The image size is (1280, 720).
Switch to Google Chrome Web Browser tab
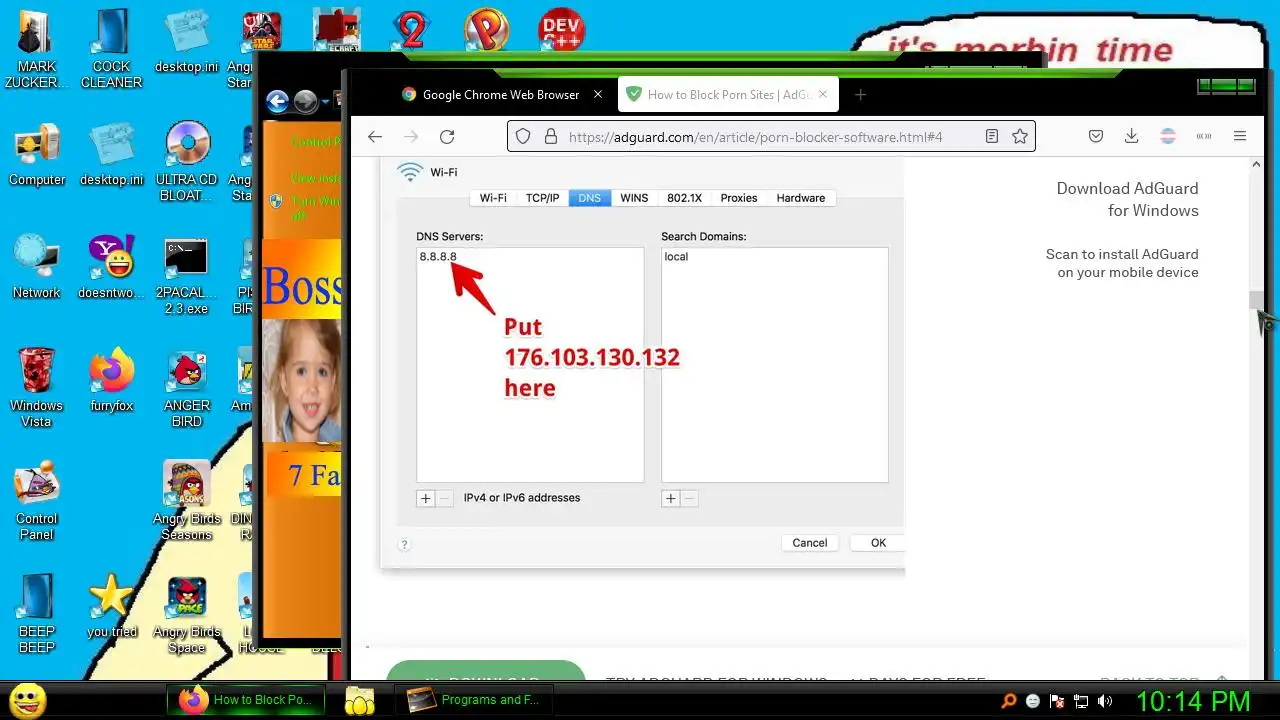point(500,95)
